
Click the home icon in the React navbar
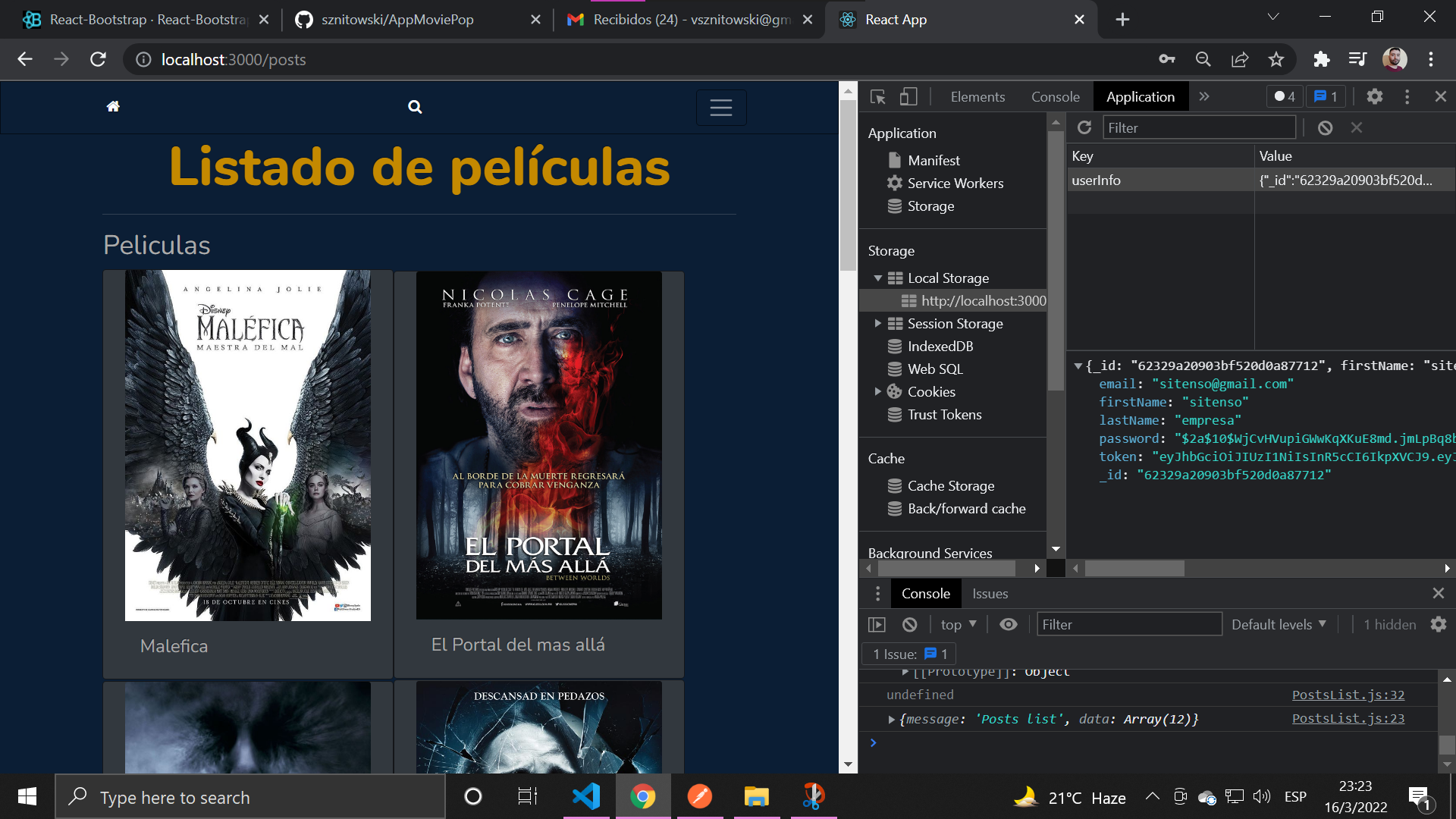point(113,106)
